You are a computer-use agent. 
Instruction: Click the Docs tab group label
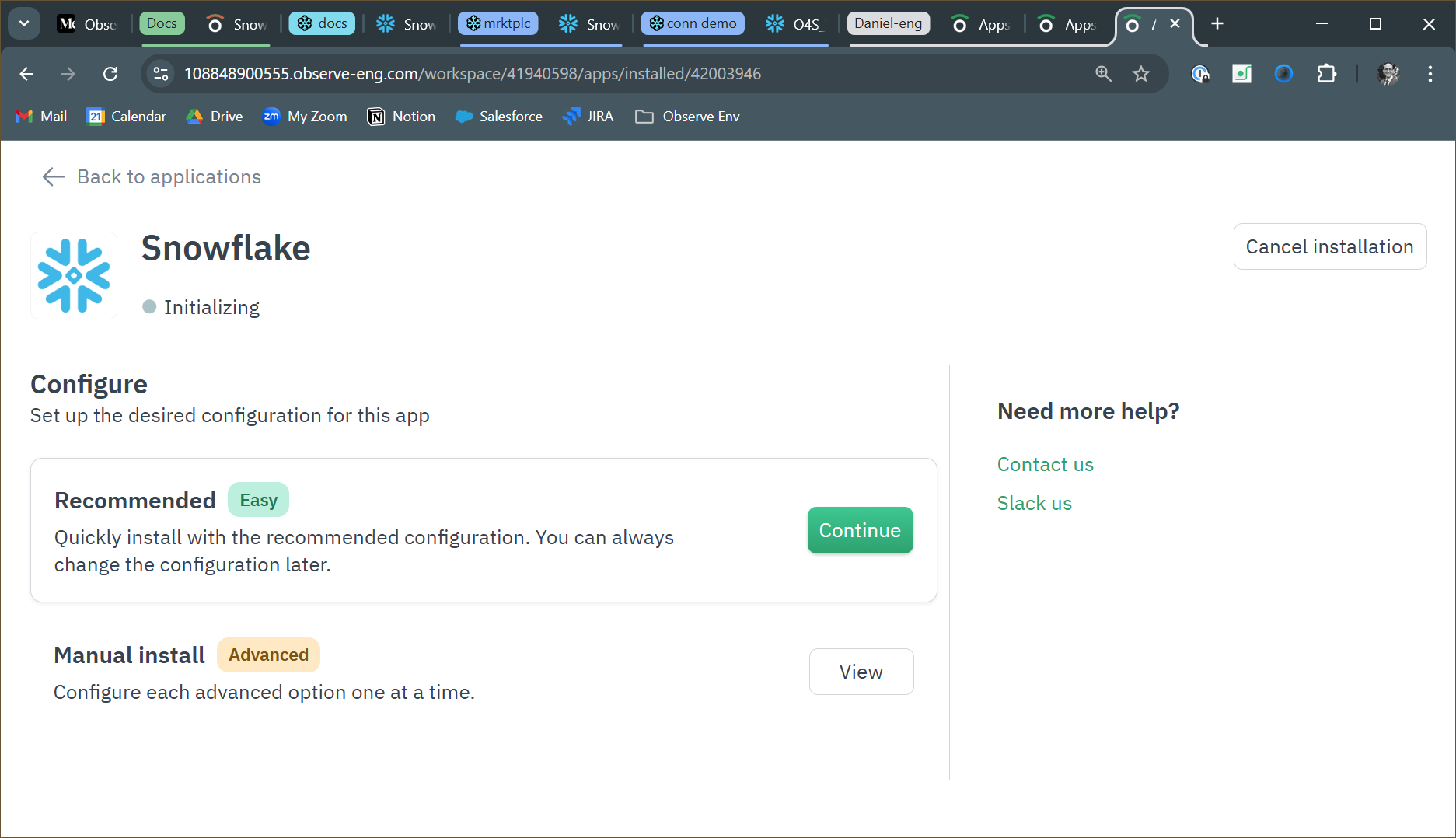[x=162, y=23]
